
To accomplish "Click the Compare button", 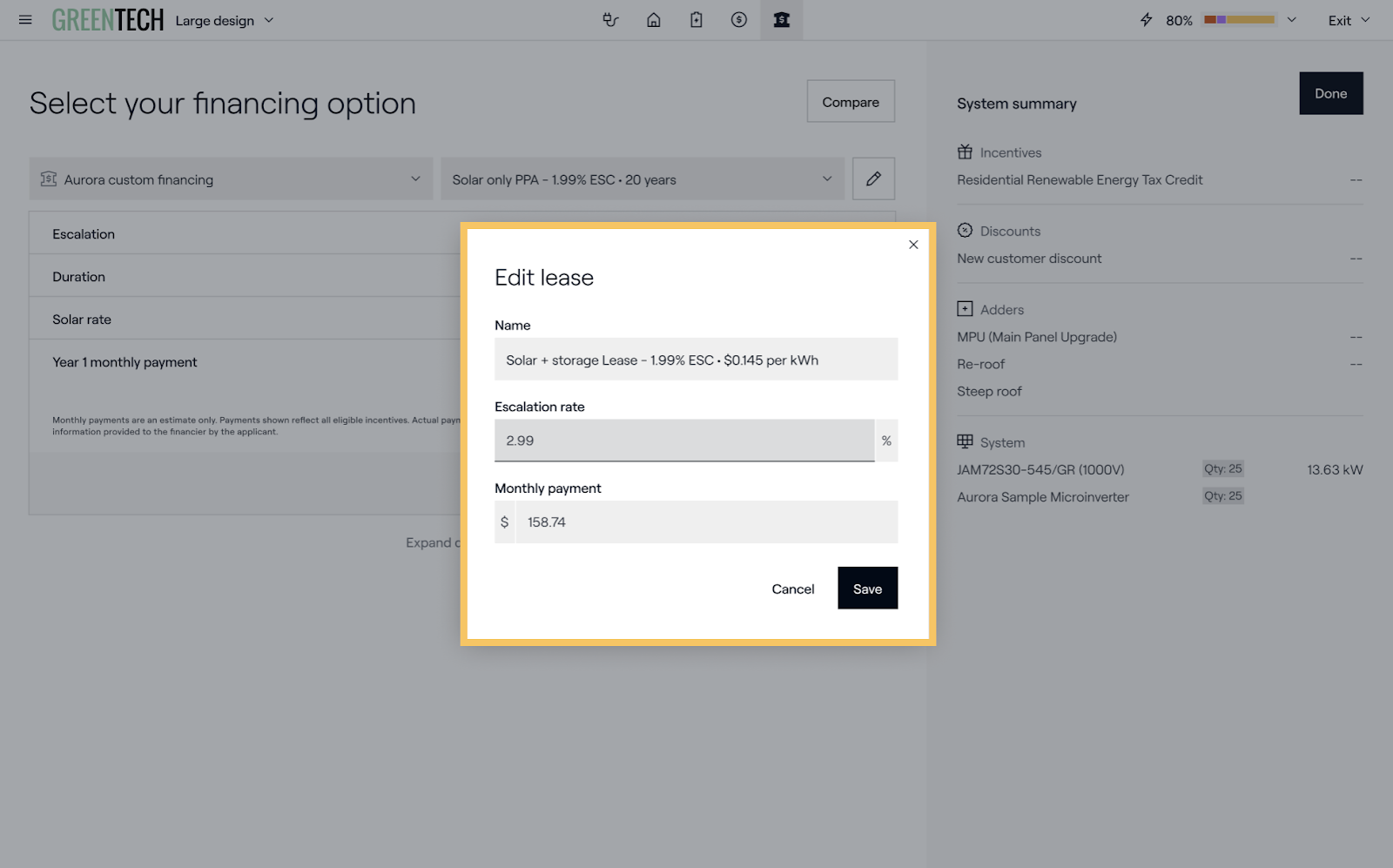I will 850,102.
